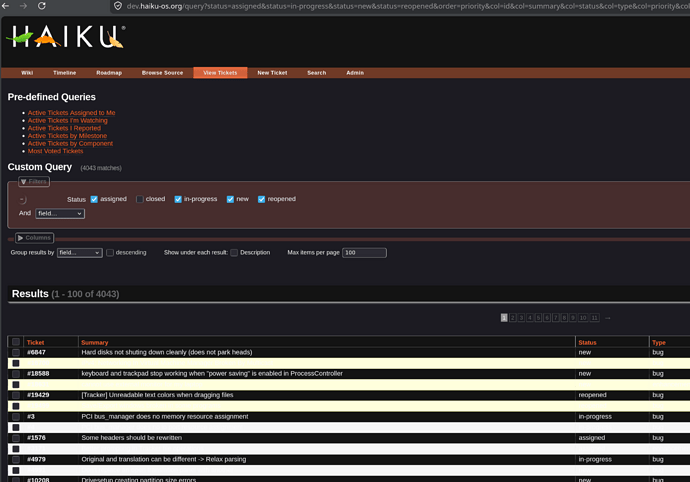
Task: Open the New Ticket tab
Action: click(272, 73)
